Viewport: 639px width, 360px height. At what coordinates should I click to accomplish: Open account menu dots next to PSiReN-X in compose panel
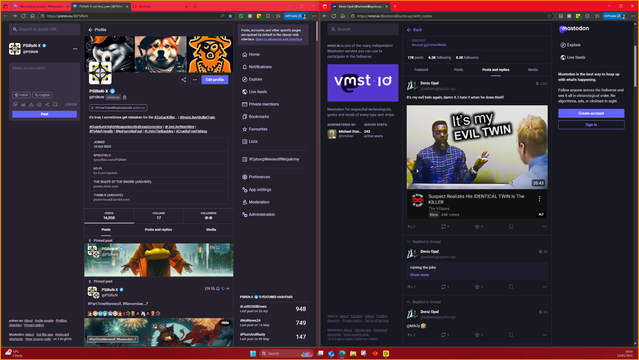coord(75,49)
